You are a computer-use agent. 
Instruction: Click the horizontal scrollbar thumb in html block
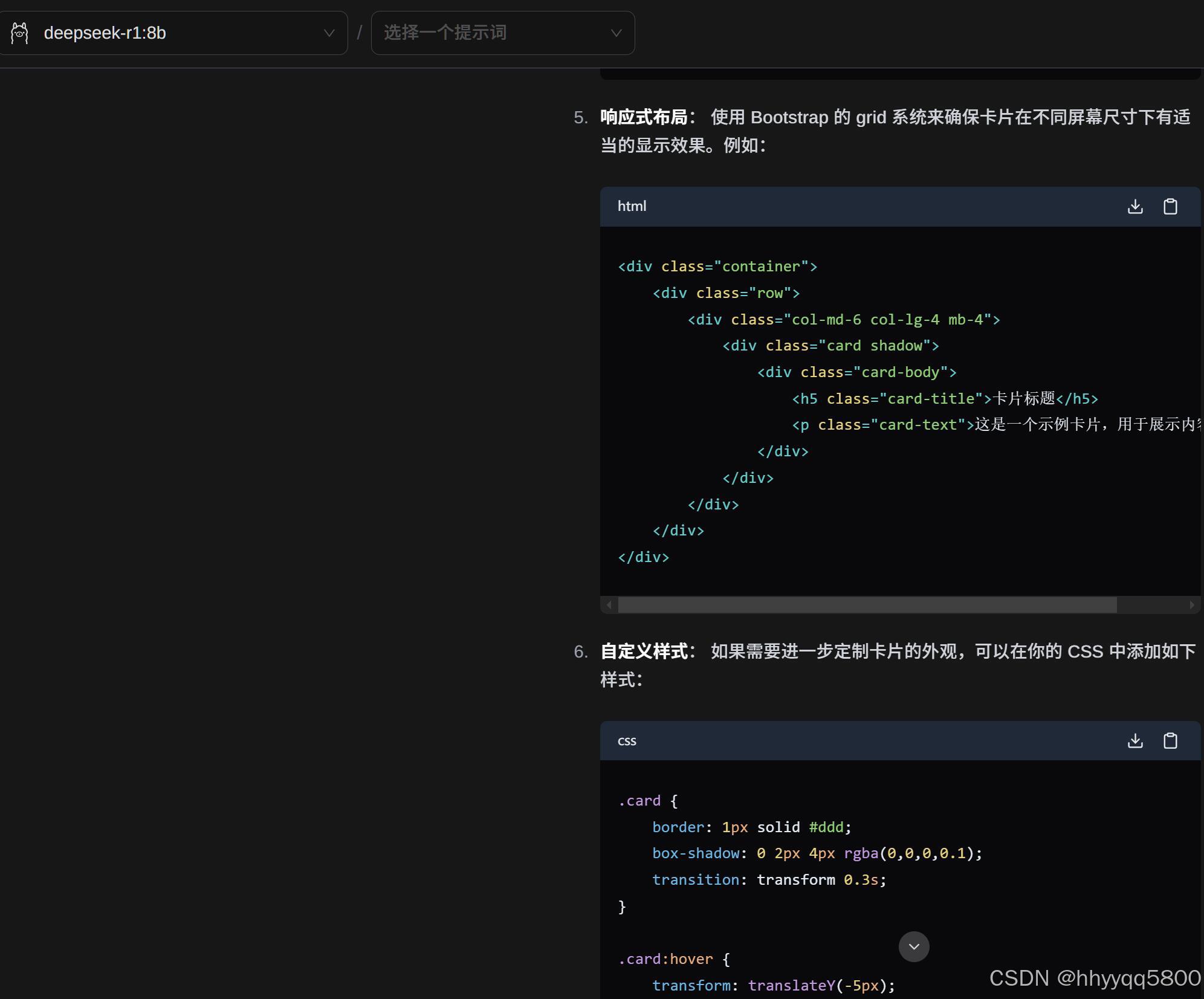(x=867, y=605)
